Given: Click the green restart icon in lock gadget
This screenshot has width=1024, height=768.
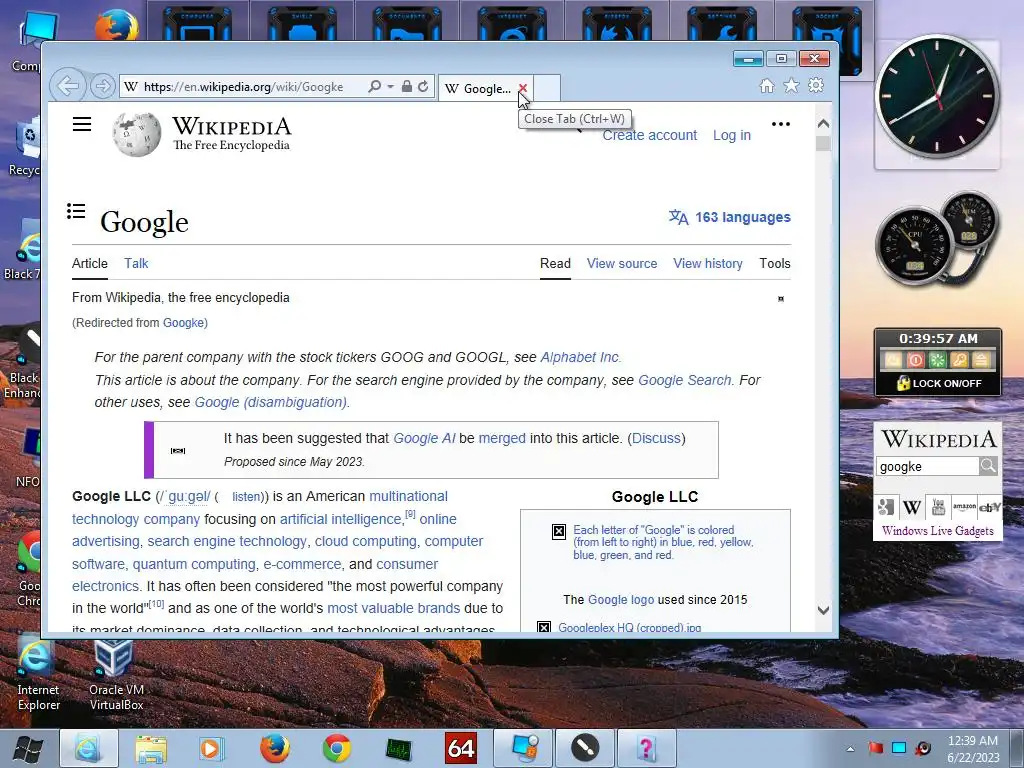Looking at the screenshot, I should [937, 360].
